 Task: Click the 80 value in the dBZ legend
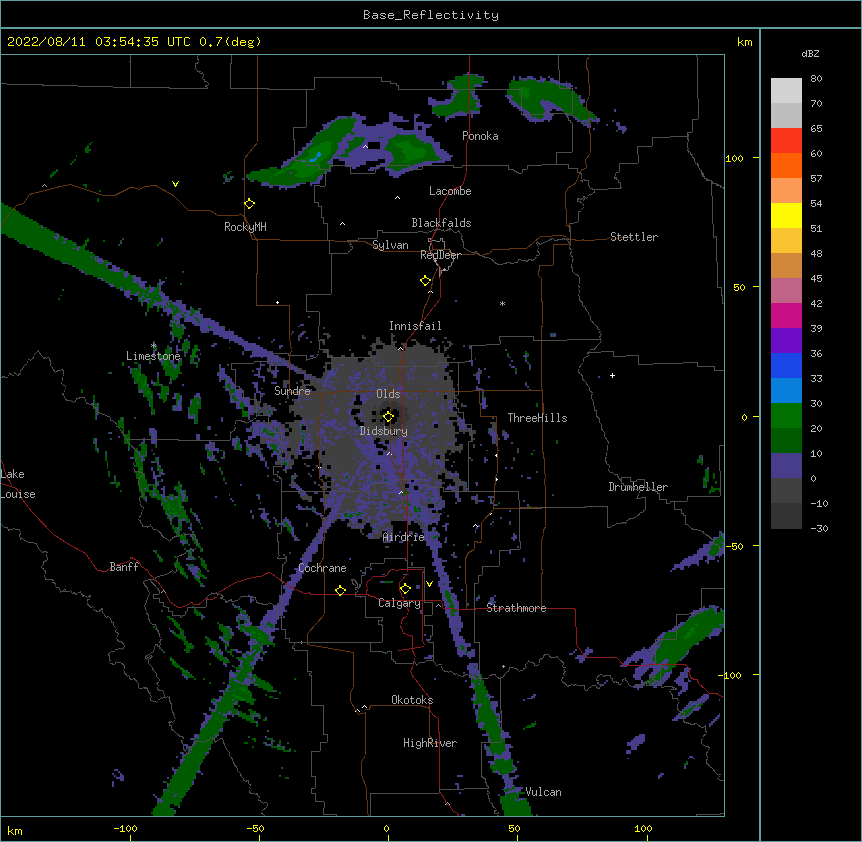point(816,79)
